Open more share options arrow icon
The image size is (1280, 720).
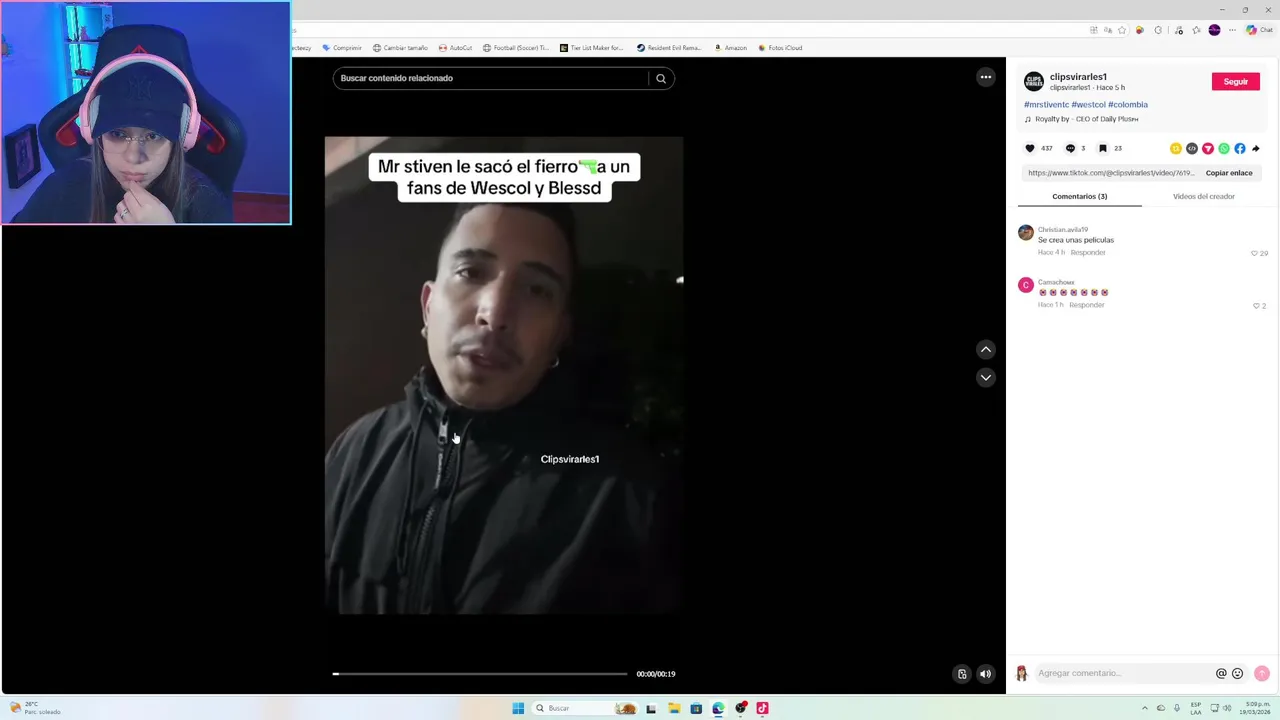1256,148
